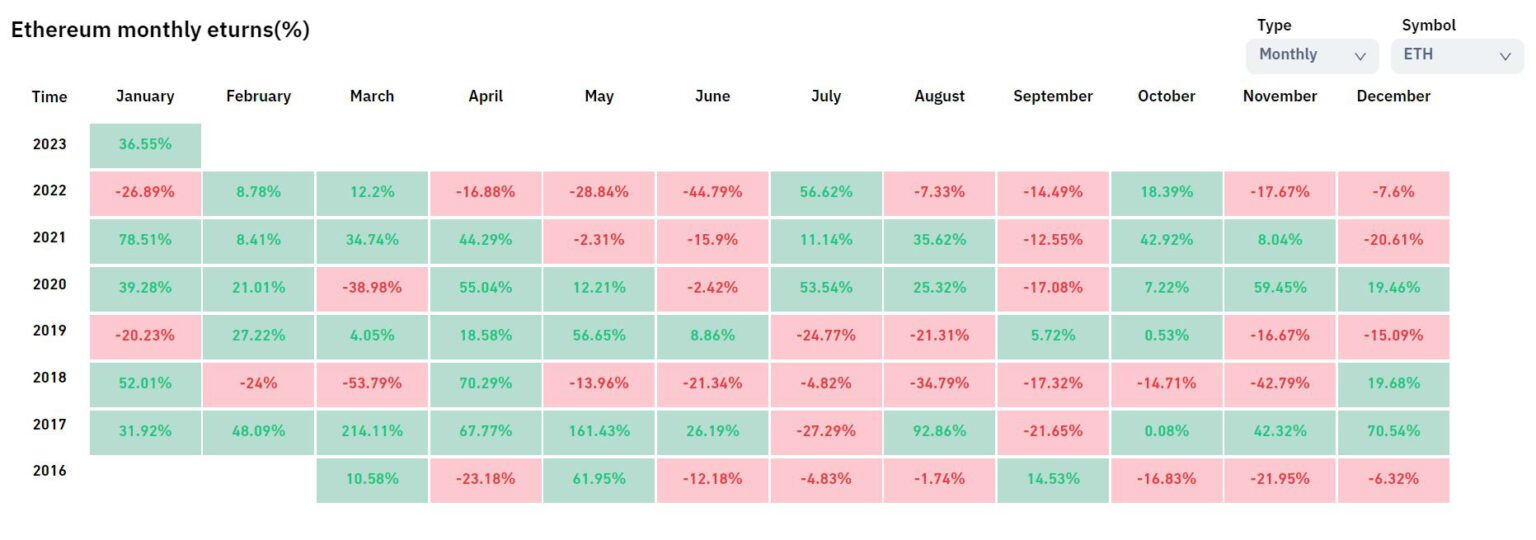Click the chevron arrow in the ETH selector

tap(1504, 56)
